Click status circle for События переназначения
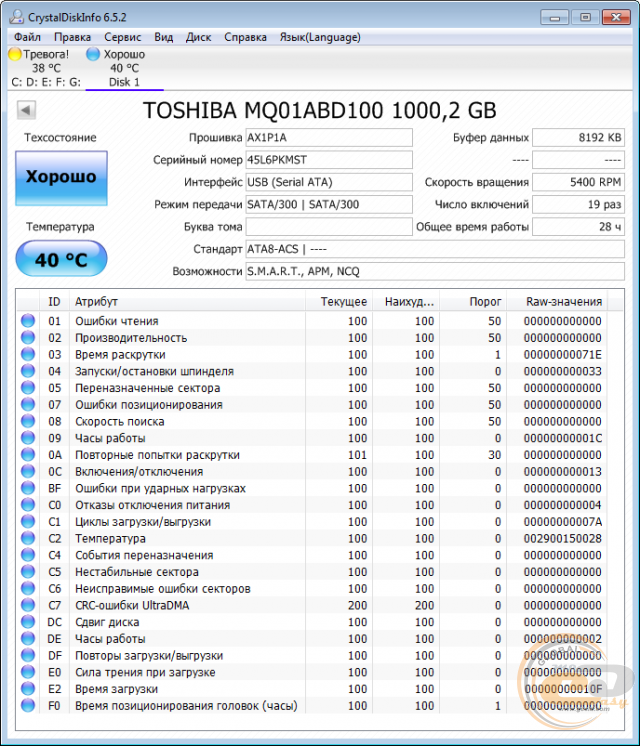640x746 pixels. coord(28,555)
